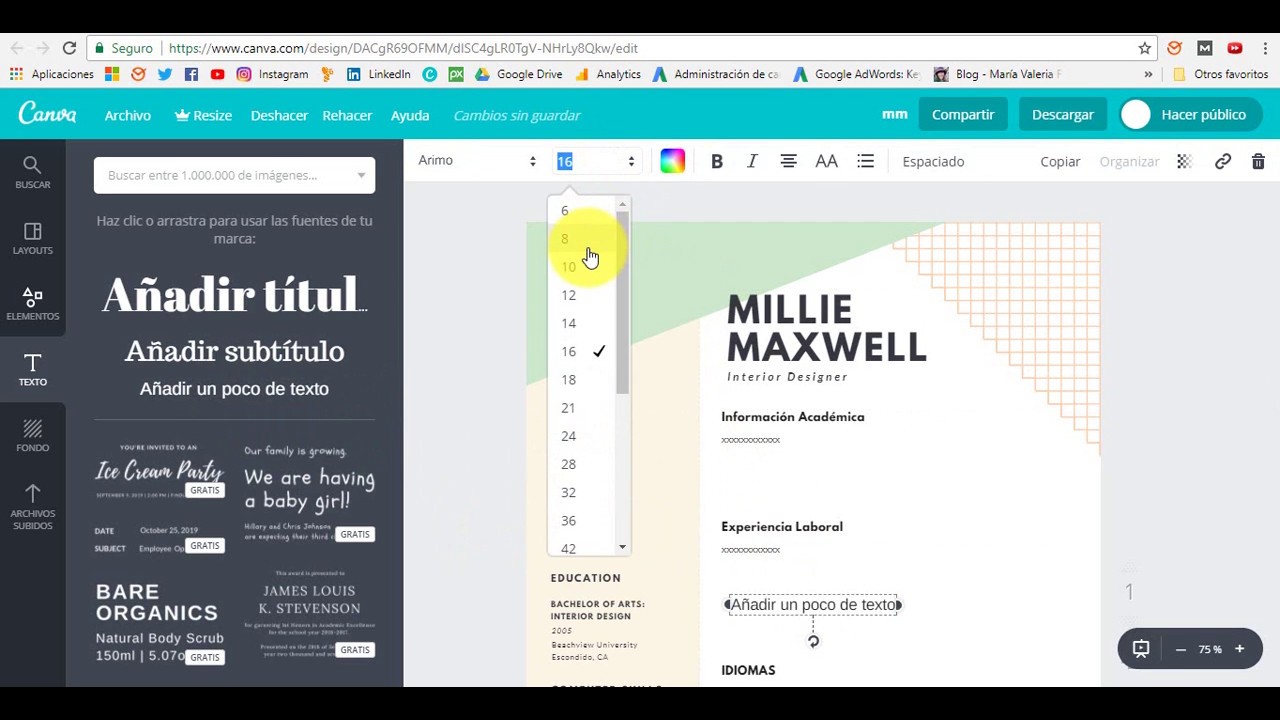Open presentation mode icon
This screenshot has width=1280, height=720.
click(x=1141, y=649)
